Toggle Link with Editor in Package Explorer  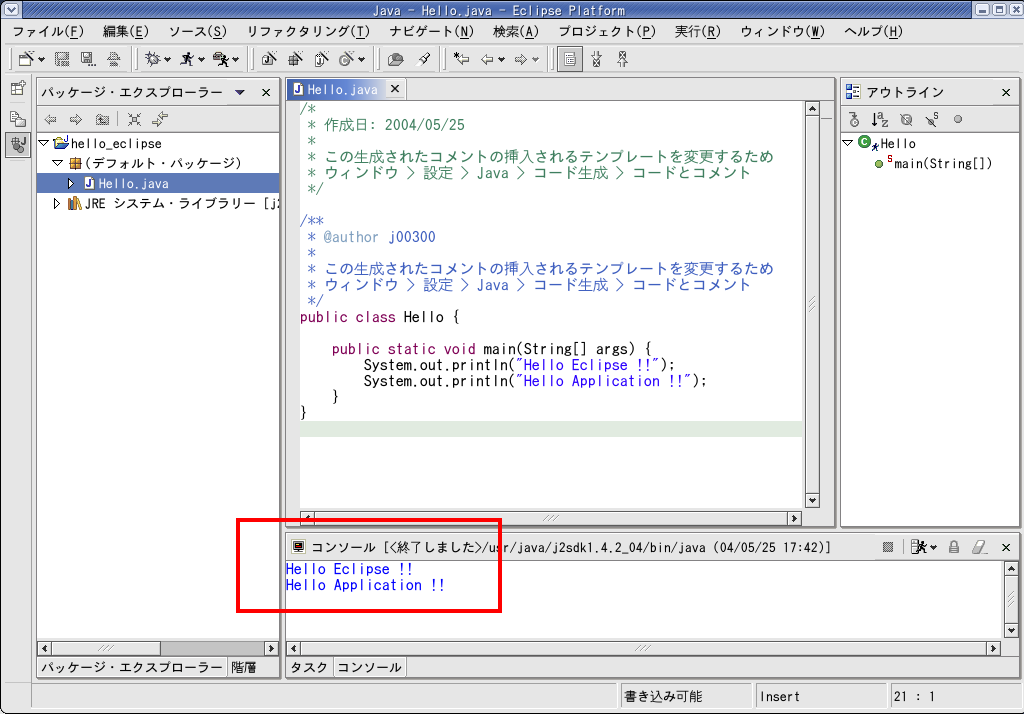[x=160, y=119]
